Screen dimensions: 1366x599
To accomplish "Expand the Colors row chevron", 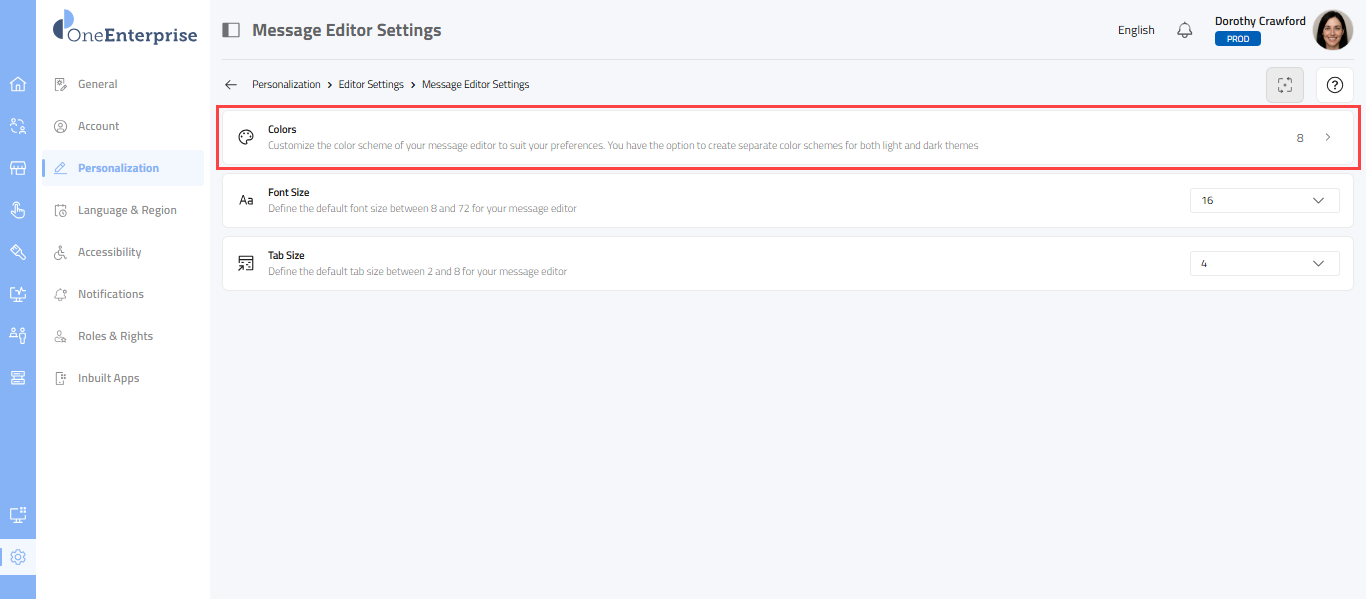I will click(x=1328, y=137).
